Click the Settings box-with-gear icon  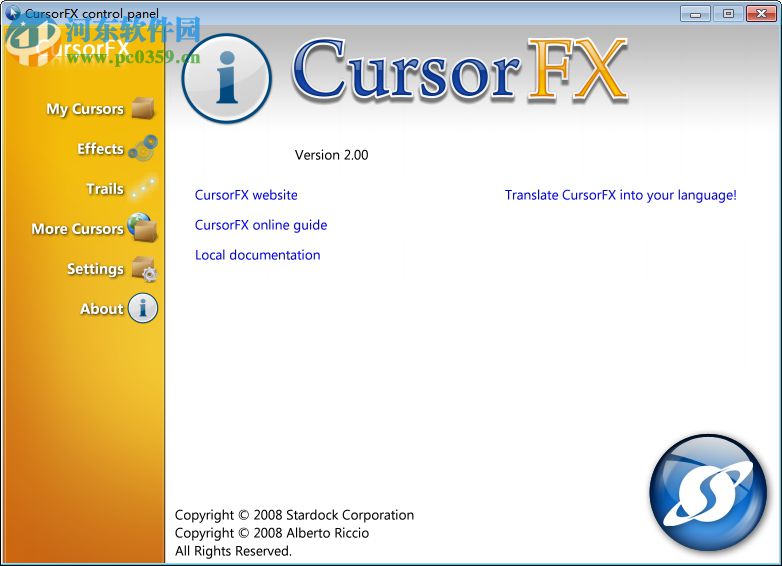pos(144,269)
